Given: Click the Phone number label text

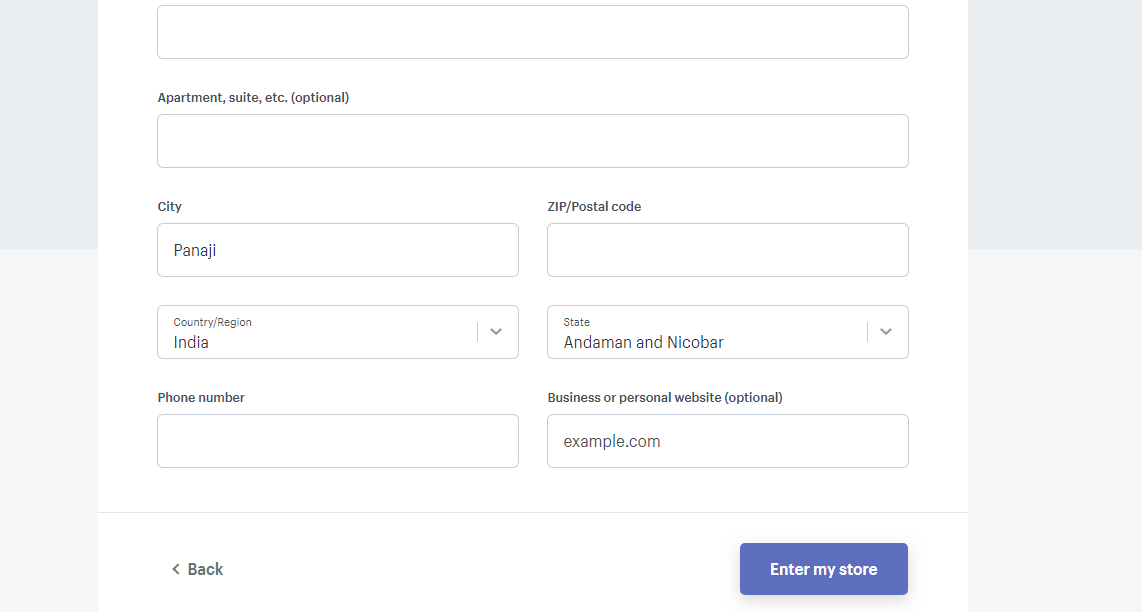Looking at the screenshot, I should point(201,398).
